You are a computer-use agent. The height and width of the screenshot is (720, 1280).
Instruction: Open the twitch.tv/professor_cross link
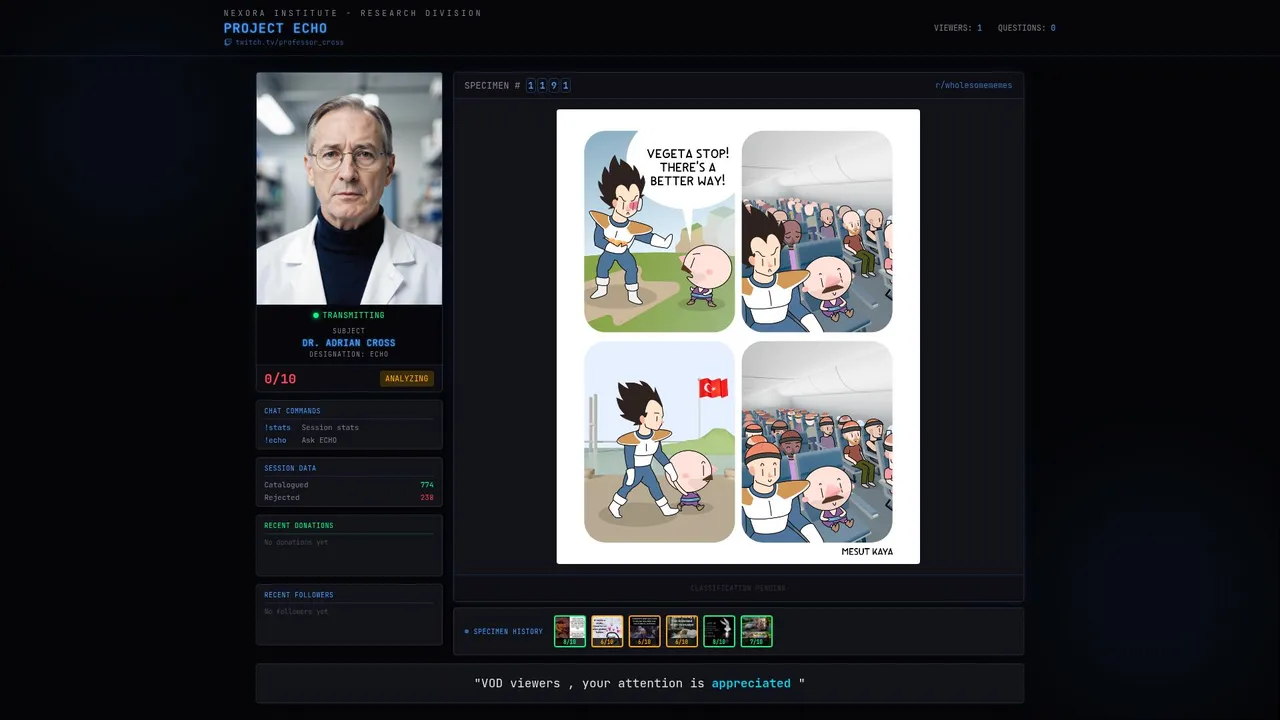[289, 43]
